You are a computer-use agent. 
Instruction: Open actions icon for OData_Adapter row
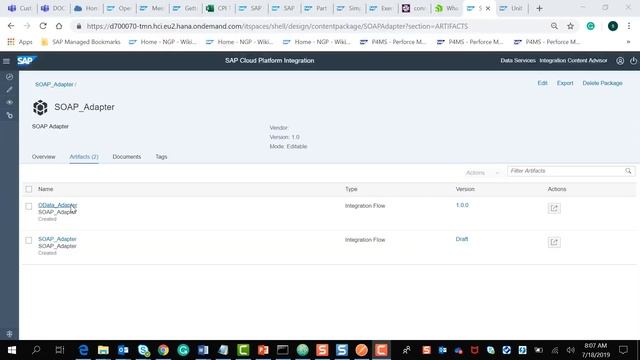pos(554,208)
